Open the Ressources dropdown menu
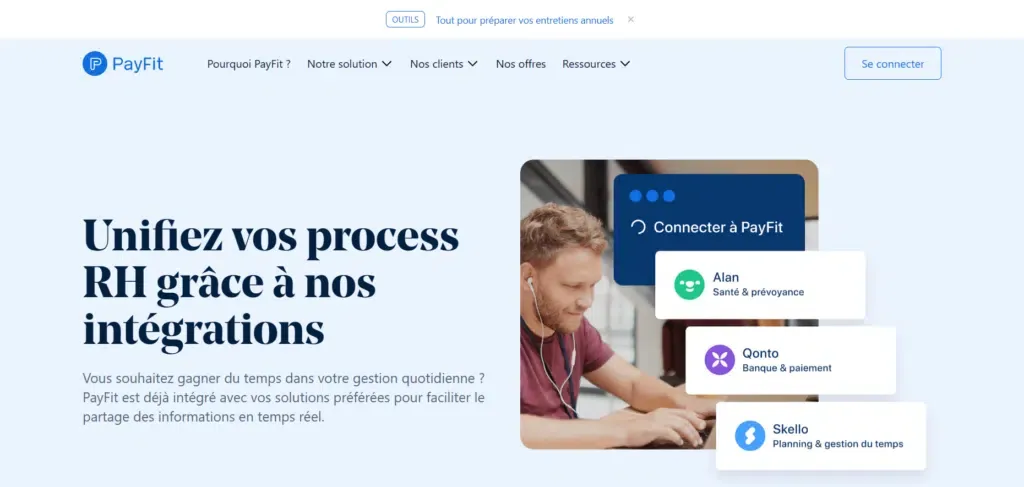Viewport: 1024px width, 487px height. pyautogui.click(x=596, y=64)
